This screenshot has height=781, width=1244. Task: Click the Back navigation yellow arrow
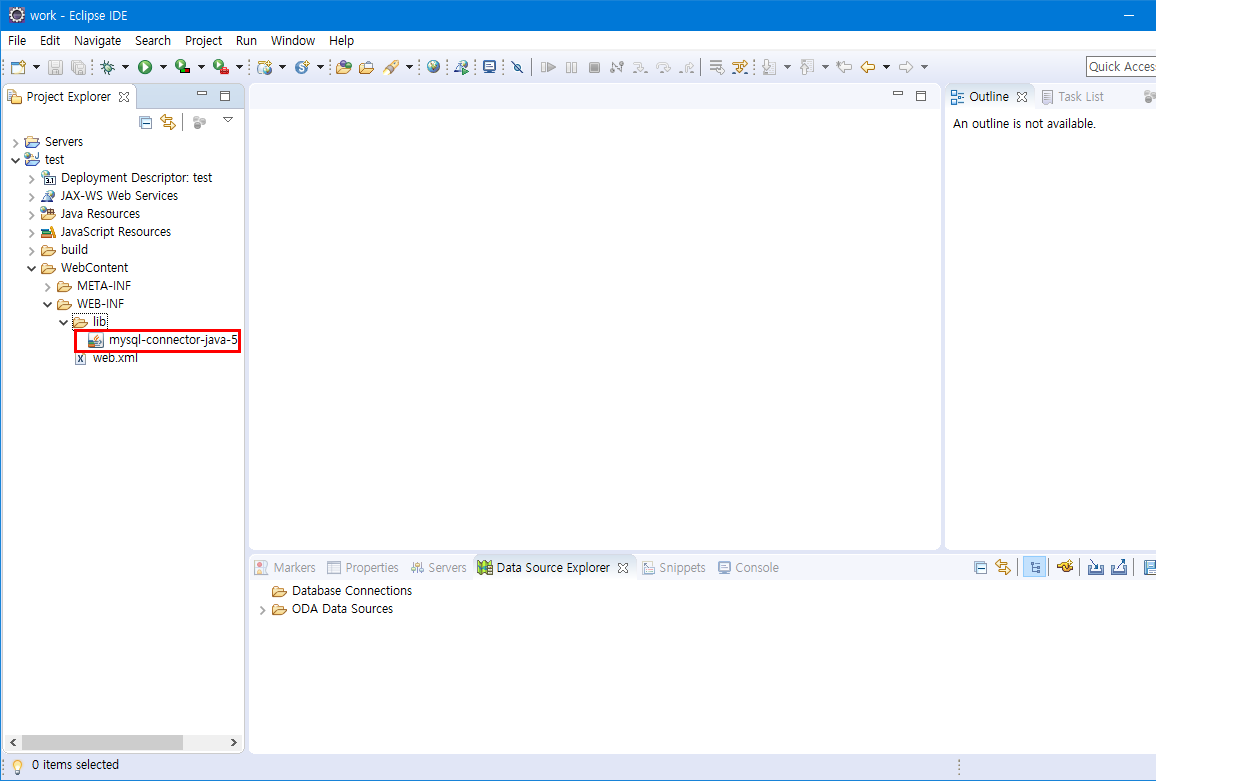point(868,67)
